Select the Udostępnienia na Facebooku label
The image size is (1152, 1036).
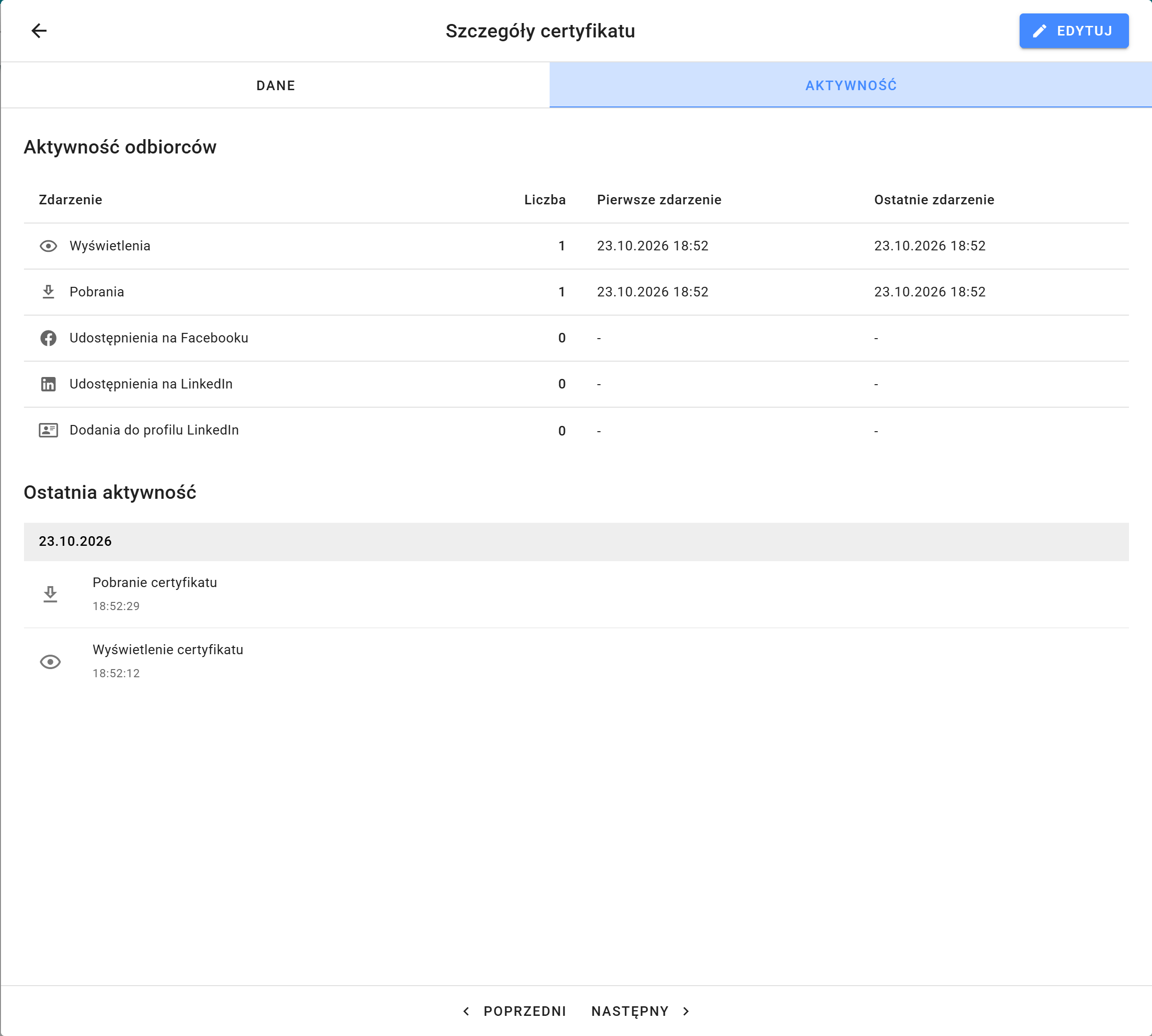159,338
